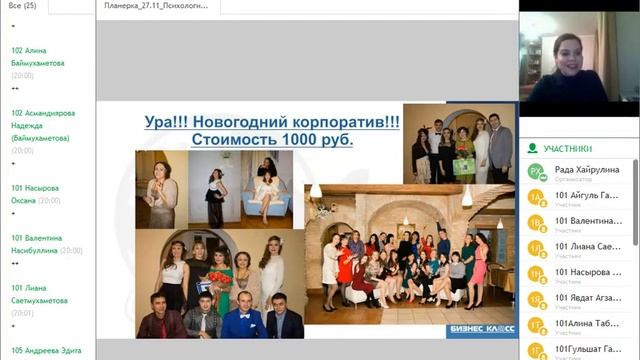Click avatar of 101 Айгуль Га…
Viewport: 640px width, 360px height.
(536, 197)
